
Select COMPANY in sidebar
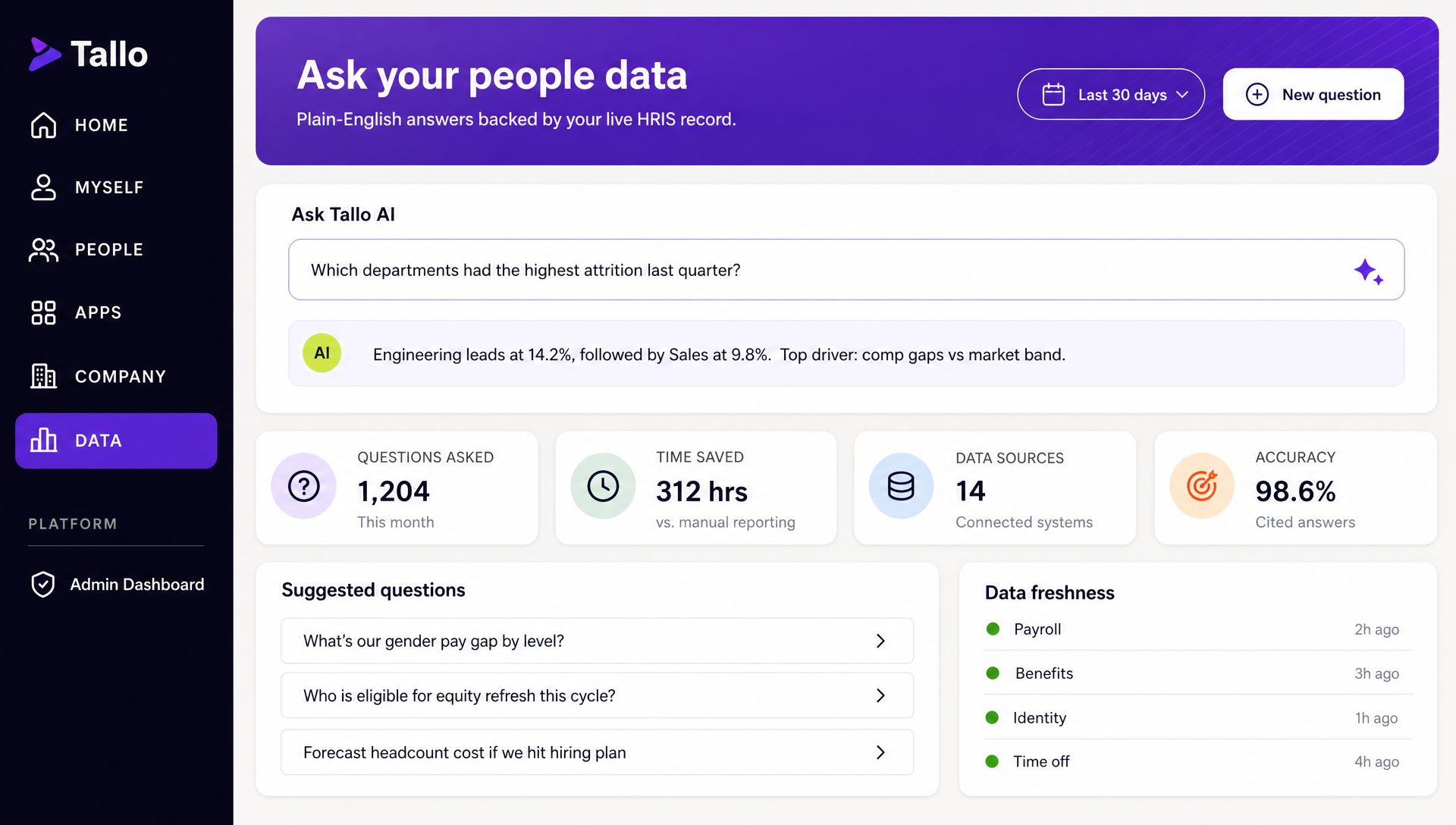116,376
